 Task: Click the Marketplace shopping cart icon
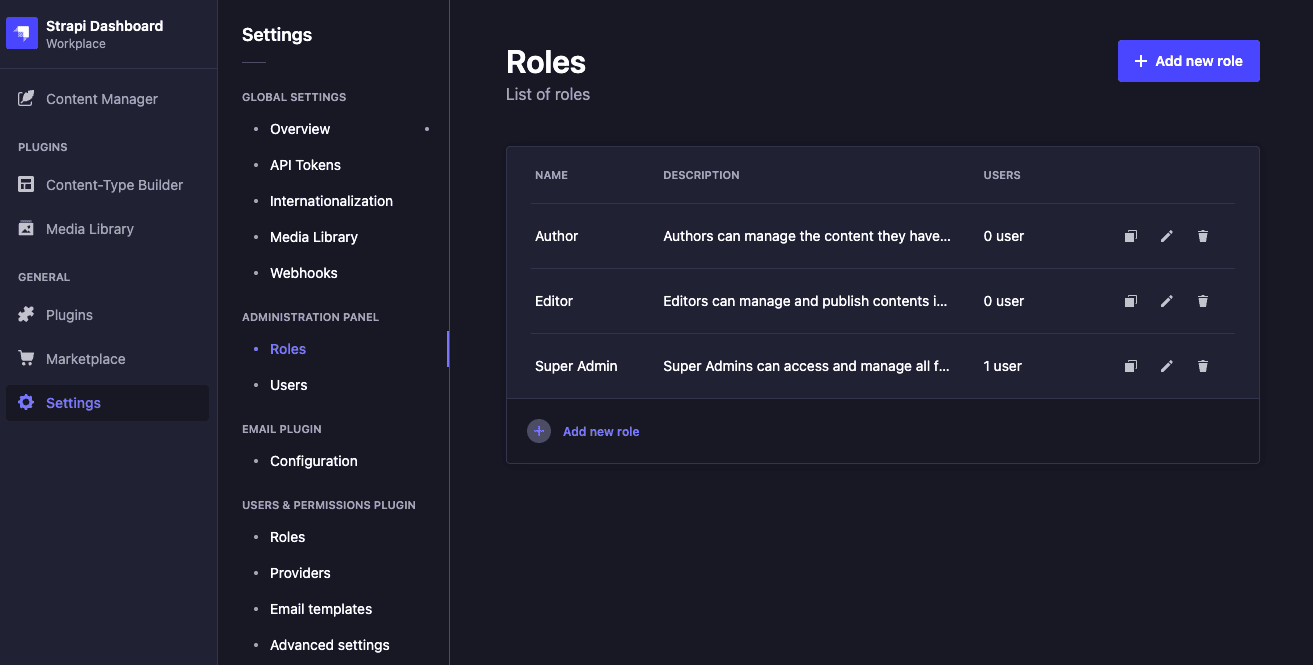click(26, 359)
